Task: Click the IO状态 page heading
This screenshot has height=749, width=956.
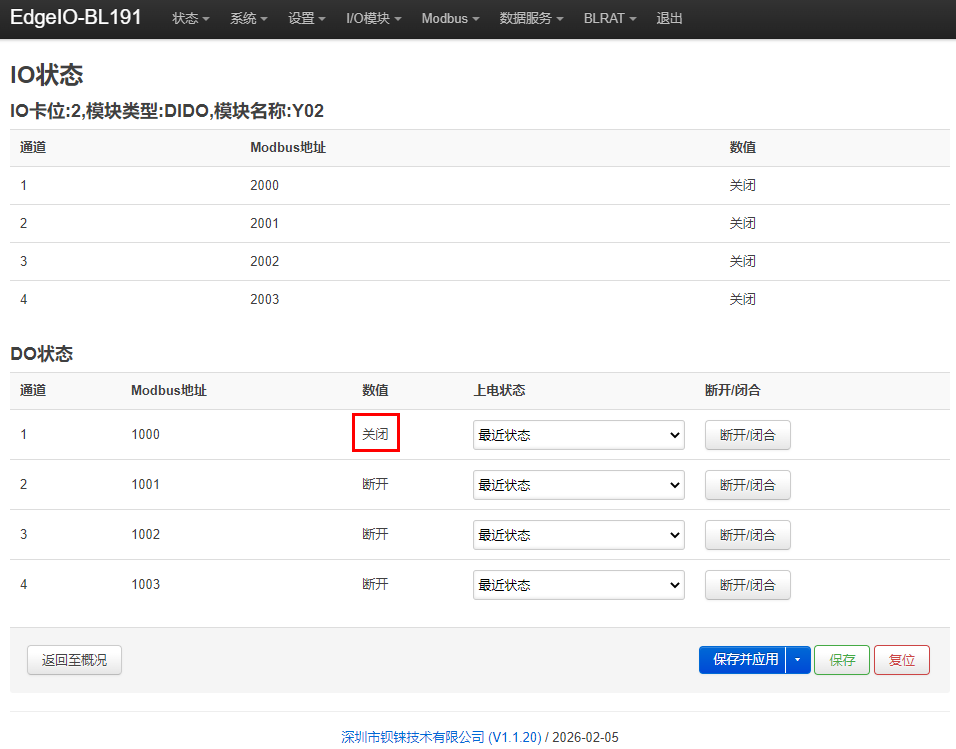Action: [46, 75]
